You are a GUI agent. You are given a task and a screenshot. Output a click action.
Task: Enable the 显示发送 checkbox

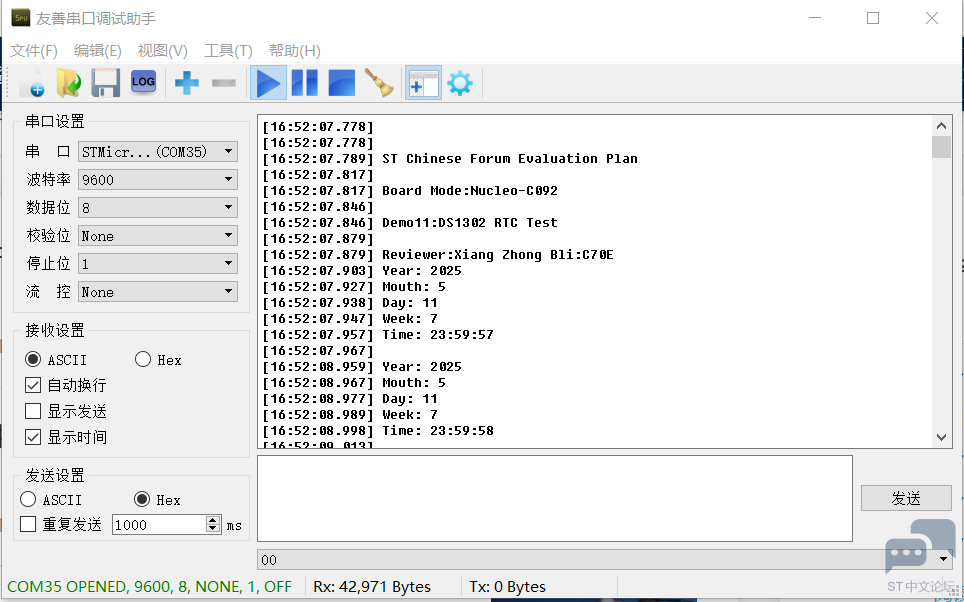pos(33,411)
